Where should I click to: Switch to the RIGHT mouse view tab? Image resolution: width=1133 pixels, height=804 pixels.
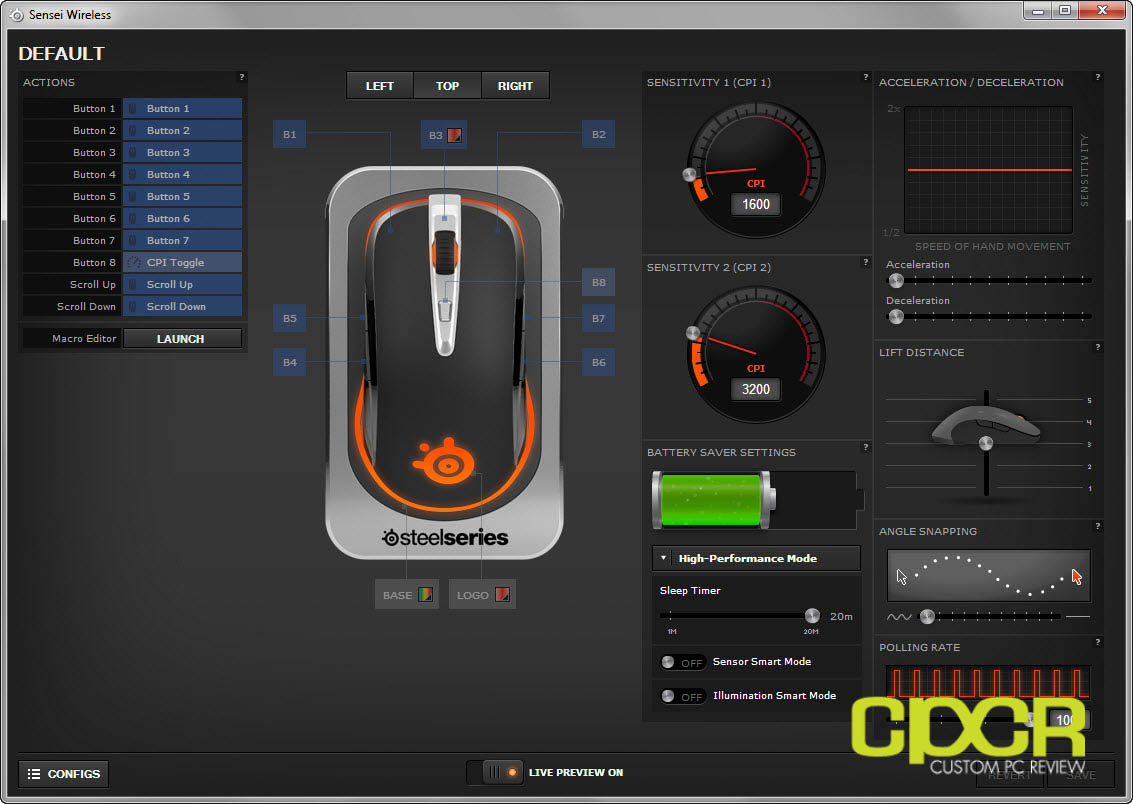pyautogui.click(x=515, y=86)
